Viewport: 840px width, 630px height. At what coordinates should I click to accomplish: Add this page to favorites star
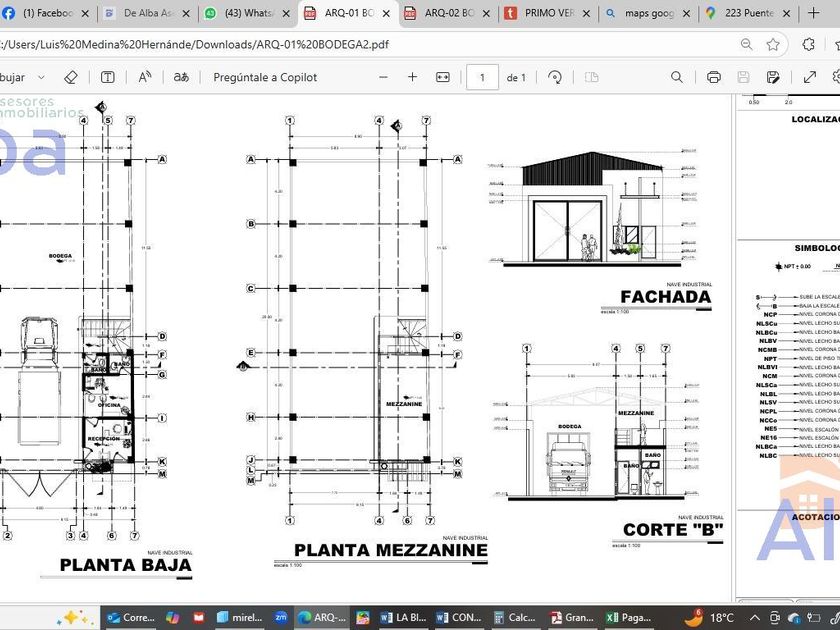[773, 44]
